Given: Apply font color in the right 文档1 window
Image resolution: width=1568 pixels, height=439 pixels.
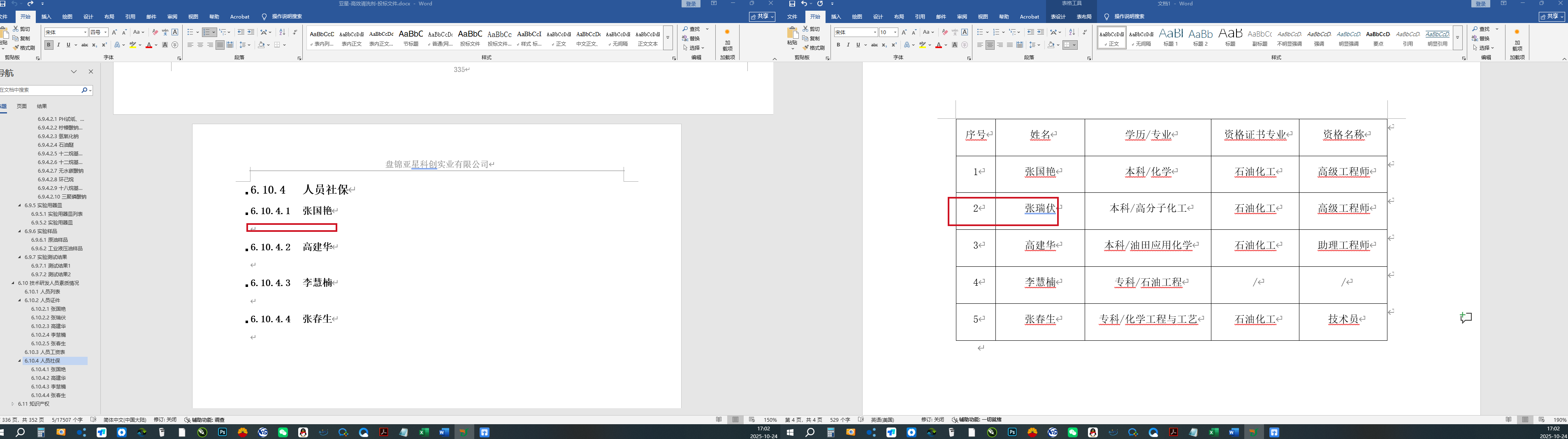Looking at the screenshot, I should coord(939,45).
